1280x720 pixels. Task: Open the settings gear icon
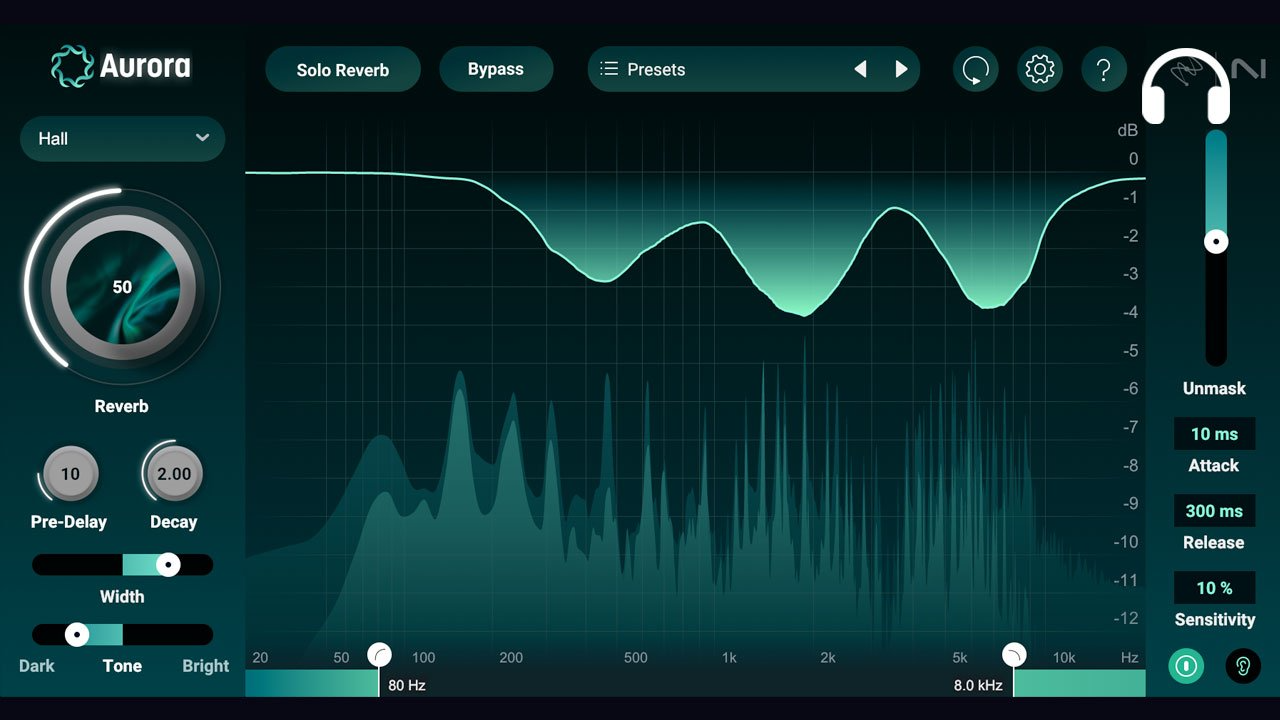1040,69
